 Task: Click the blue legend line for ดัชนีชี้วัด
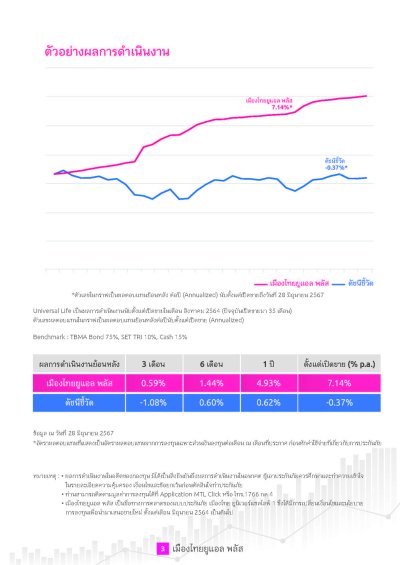coord(338,284)
